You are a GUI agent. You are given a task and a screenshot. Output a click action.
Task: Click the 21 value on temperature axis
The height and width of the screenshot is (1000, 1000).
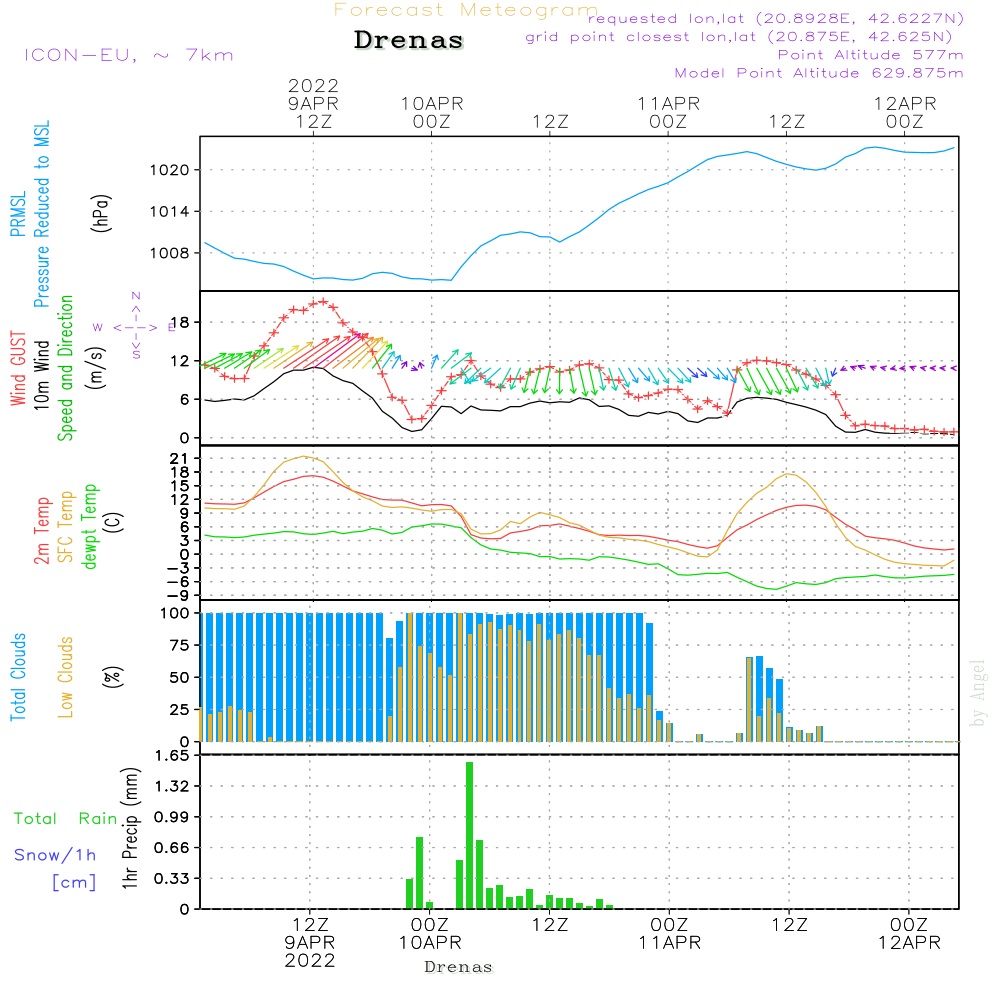179,459
